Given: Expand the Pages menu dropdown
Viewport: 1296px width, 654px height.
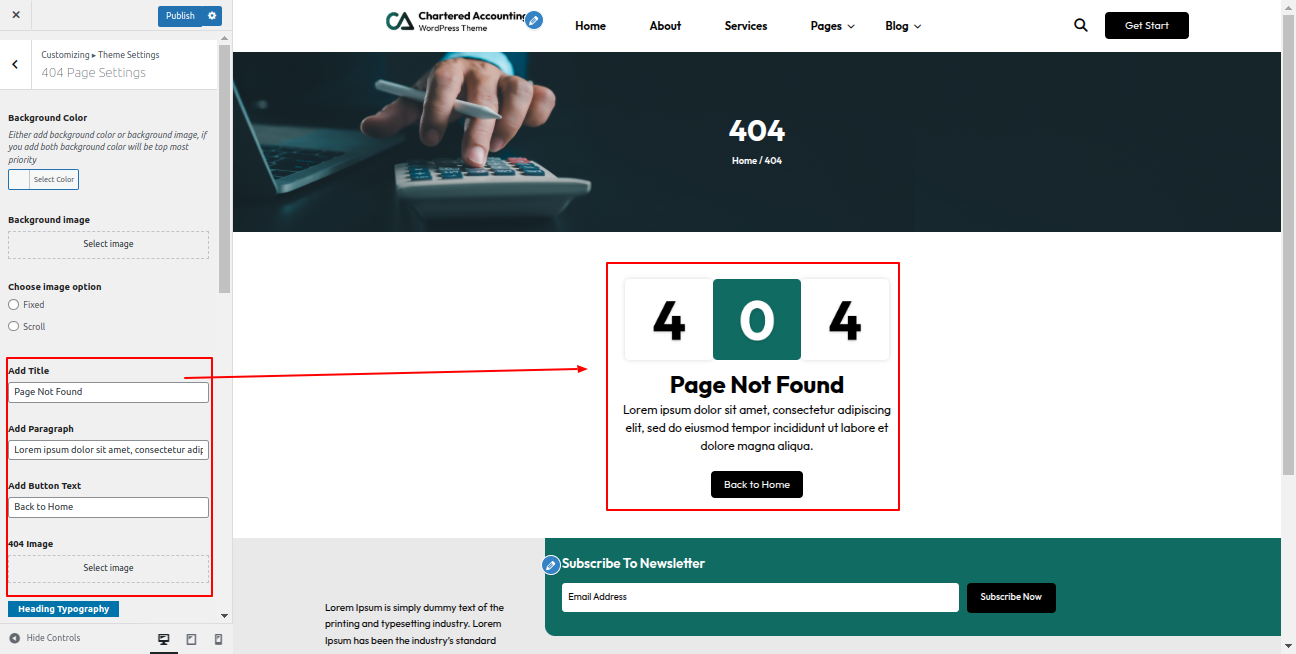Looking at the screenshot, I should coord(833,26).
